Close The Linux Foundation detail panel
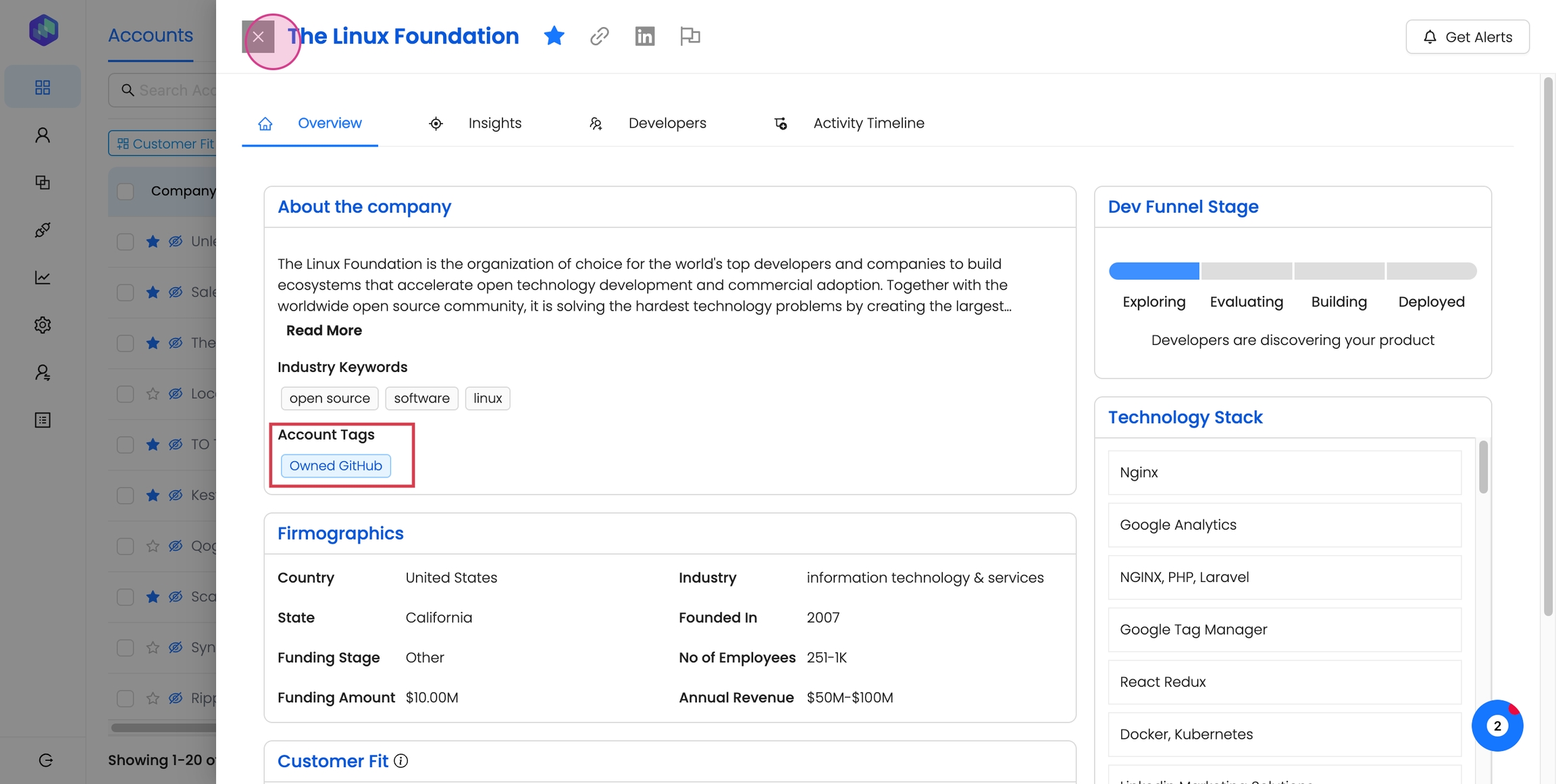Viewport: 1556px width, 784px height. click(x=258, y=36)
